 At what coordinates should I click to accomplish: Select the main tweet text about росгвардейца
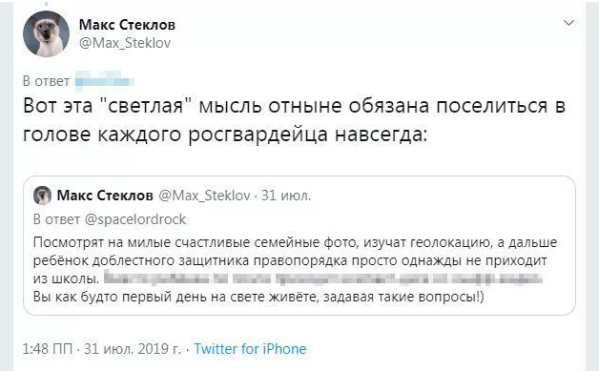tap(294, 120)
